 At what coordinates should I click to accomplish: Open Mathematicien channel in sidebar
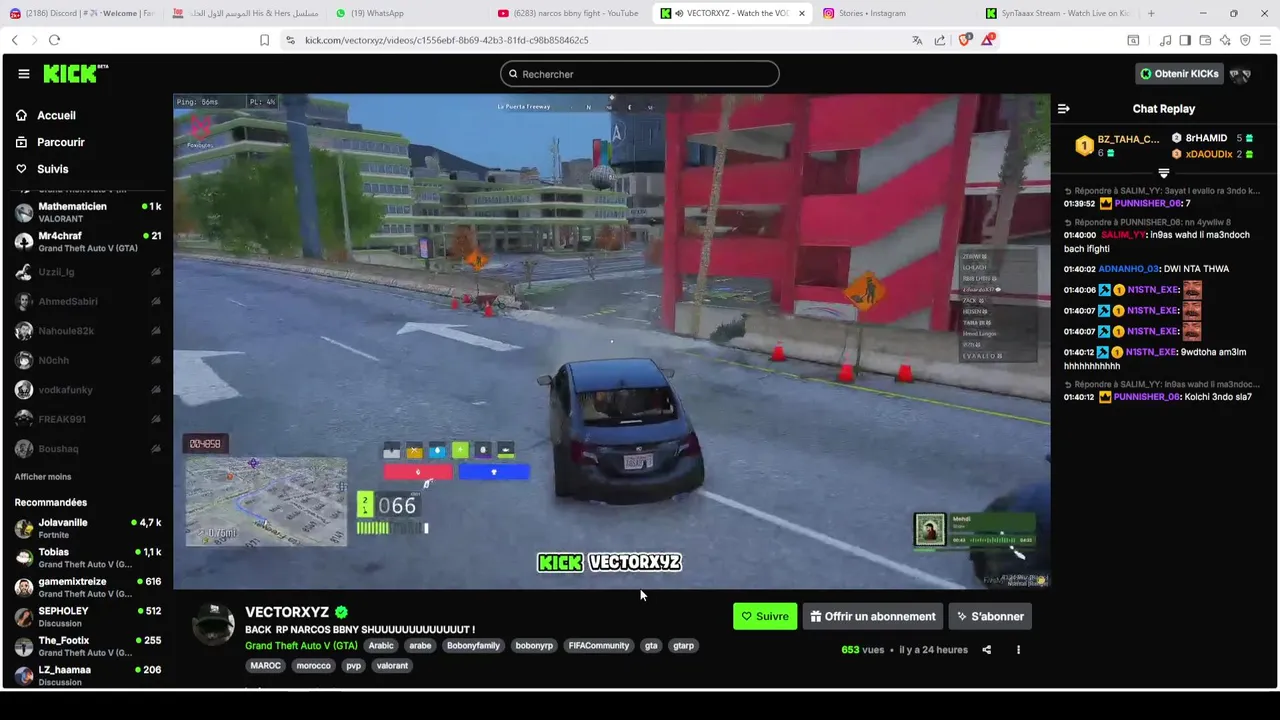coord(88,212)
